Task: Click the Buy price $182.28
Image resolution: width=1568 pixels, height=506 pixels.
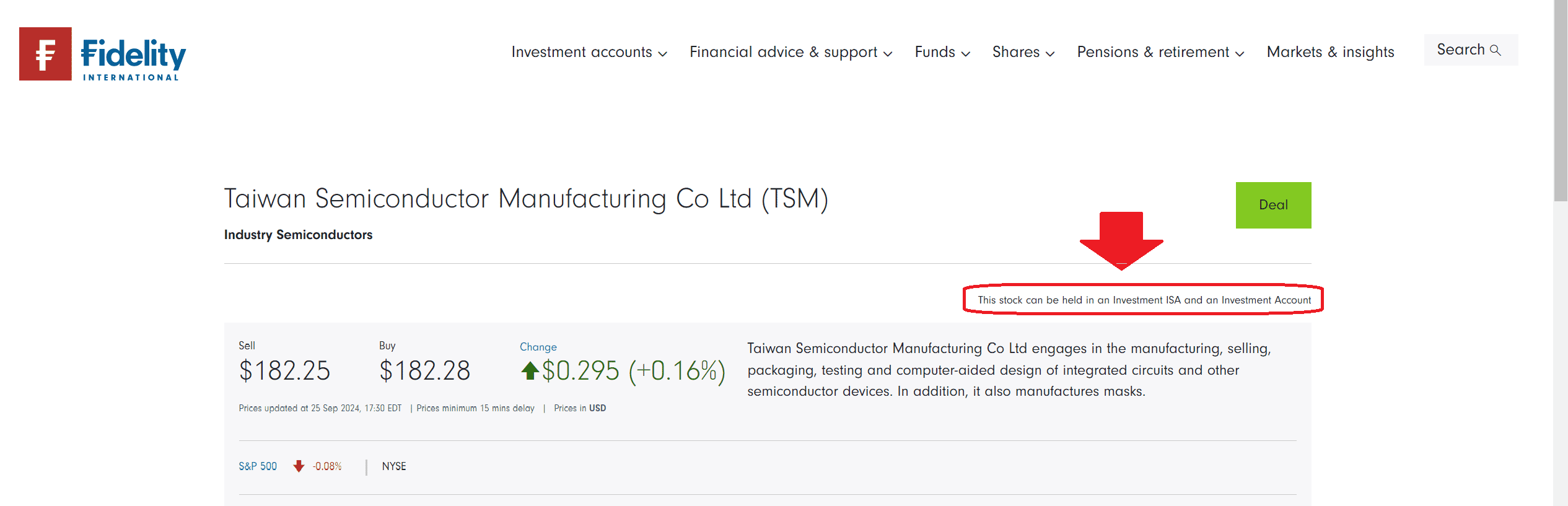Action: tap(425, 371)
